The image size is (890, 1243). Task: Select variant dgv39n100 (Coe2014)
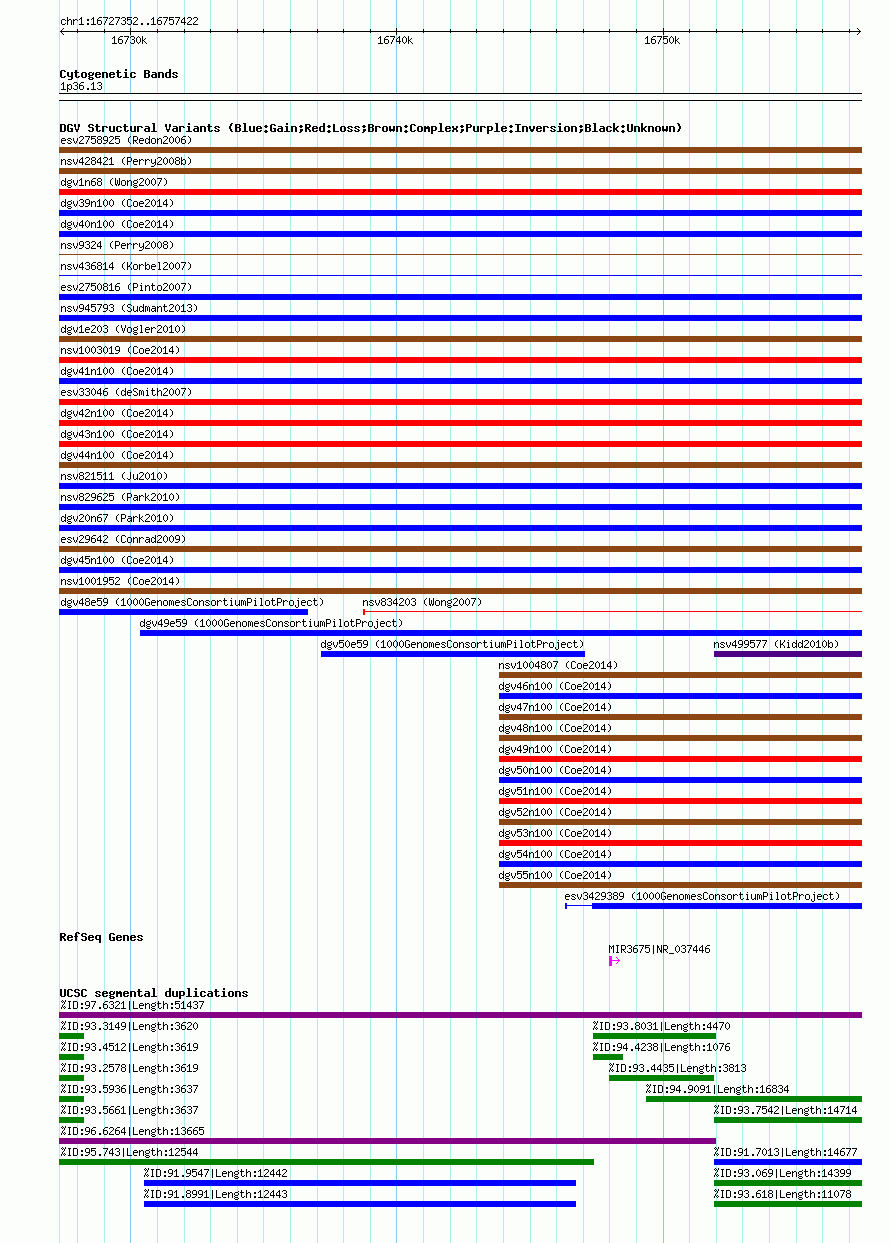pyautogui.click(x=116, y=203)
